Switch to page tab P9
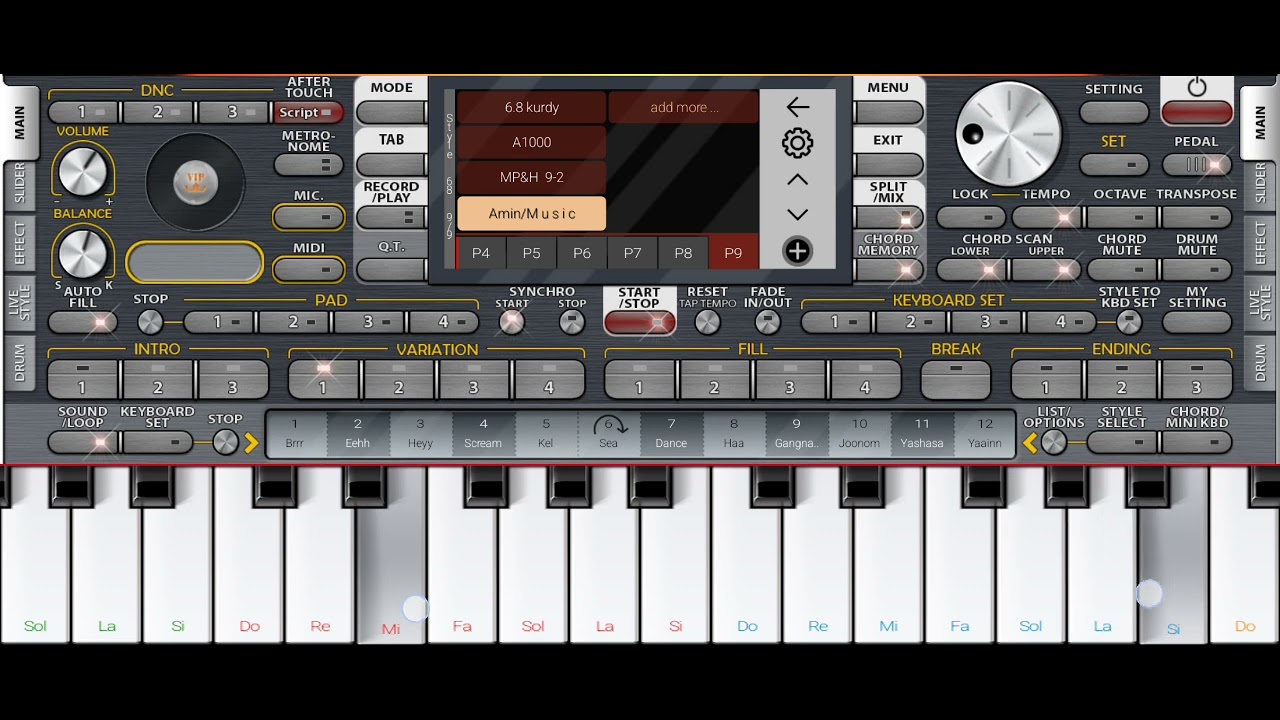 [x=733, y=253]
